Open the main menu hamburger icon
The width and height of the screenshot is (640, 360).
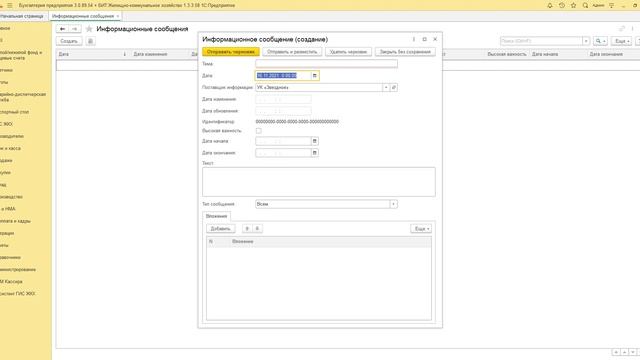(x=10, y=5)
